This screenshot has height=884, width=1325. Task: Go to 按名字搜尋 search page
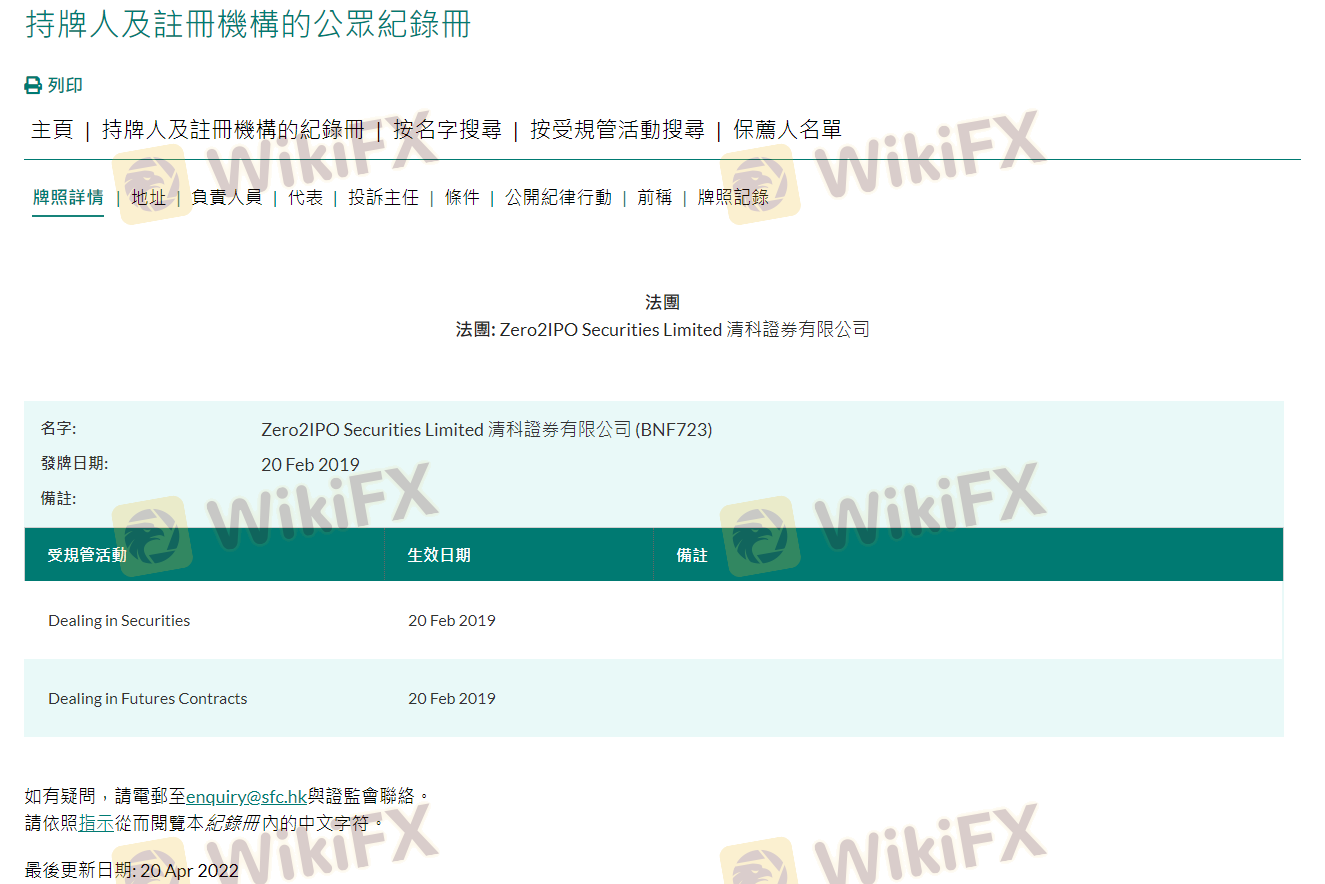[x=447, y=130]
